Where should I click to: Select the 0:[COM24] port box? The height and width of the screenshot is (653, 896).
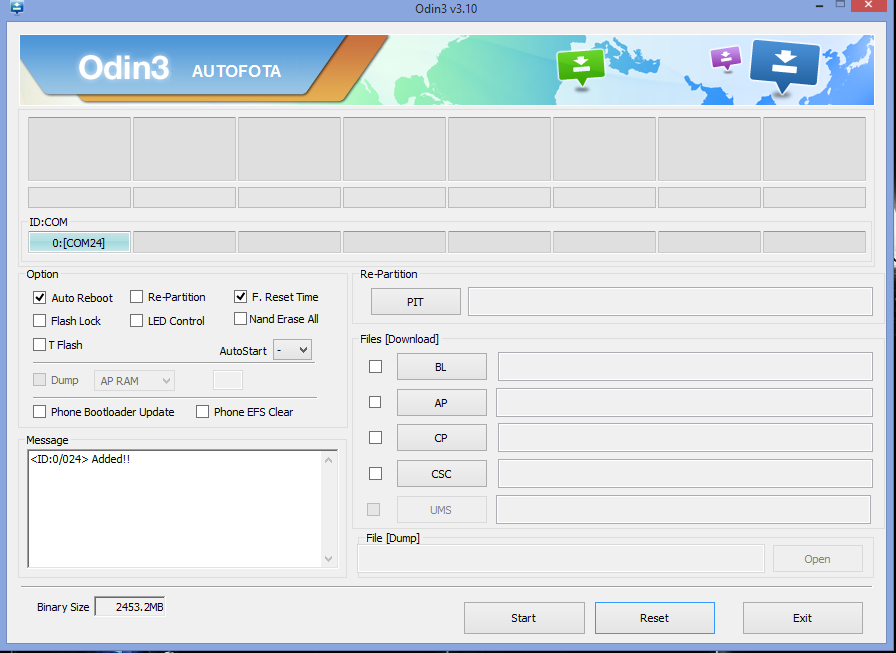(x=79, y=242)
